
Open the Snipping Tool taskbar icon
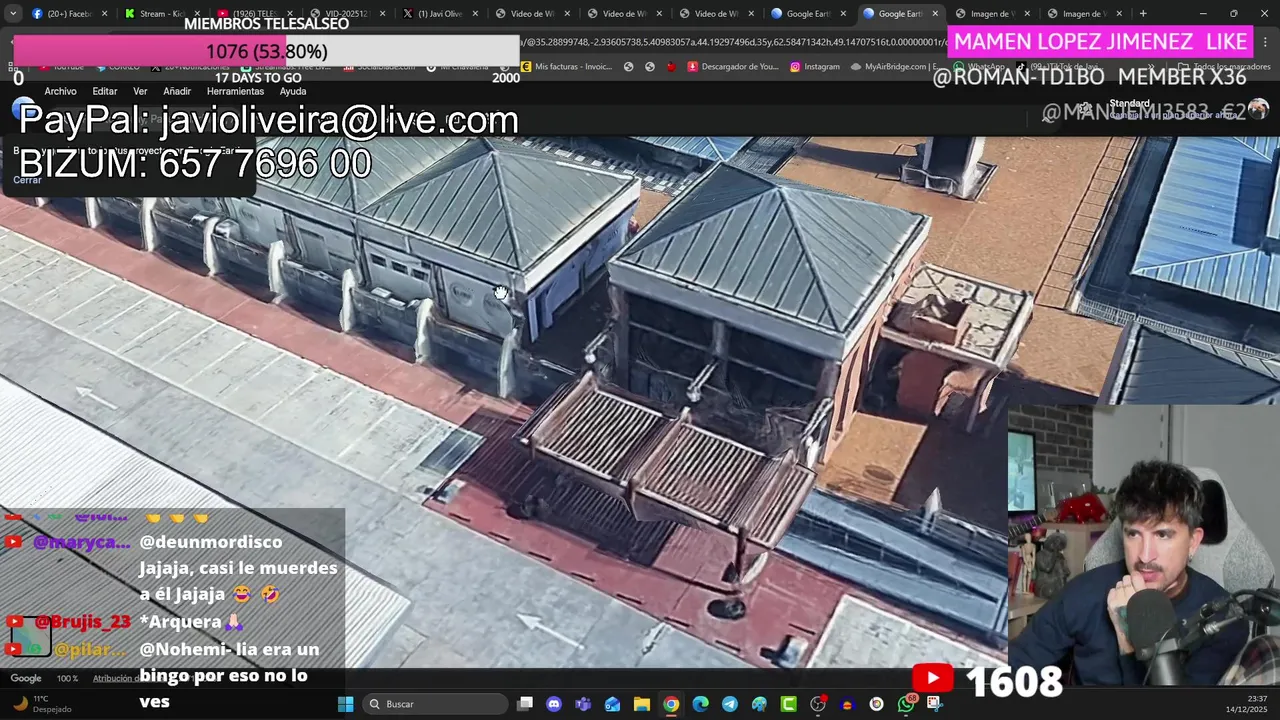click(934, 704)
